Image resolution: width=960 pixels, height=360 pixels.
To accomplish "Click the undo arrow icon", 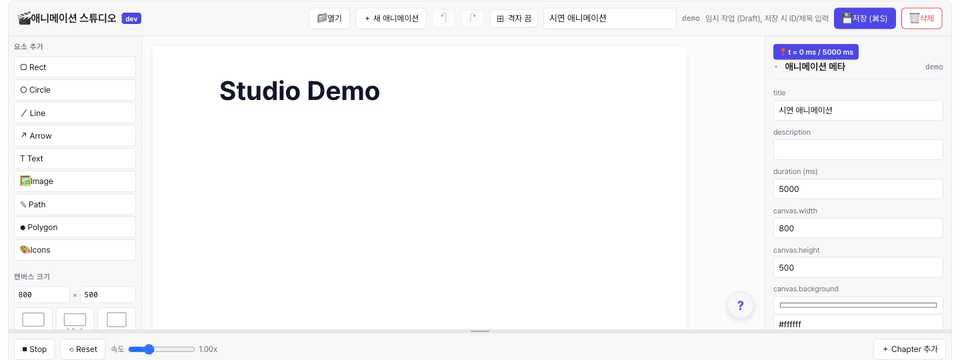I will [x=444, y=18].
